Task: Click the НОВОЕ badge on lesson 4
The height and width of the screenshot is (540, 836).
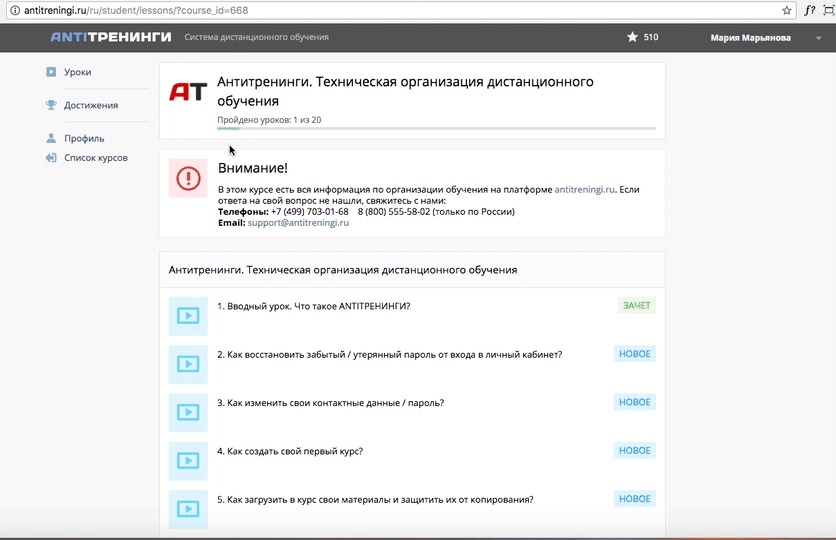Action: coord(634,450)
